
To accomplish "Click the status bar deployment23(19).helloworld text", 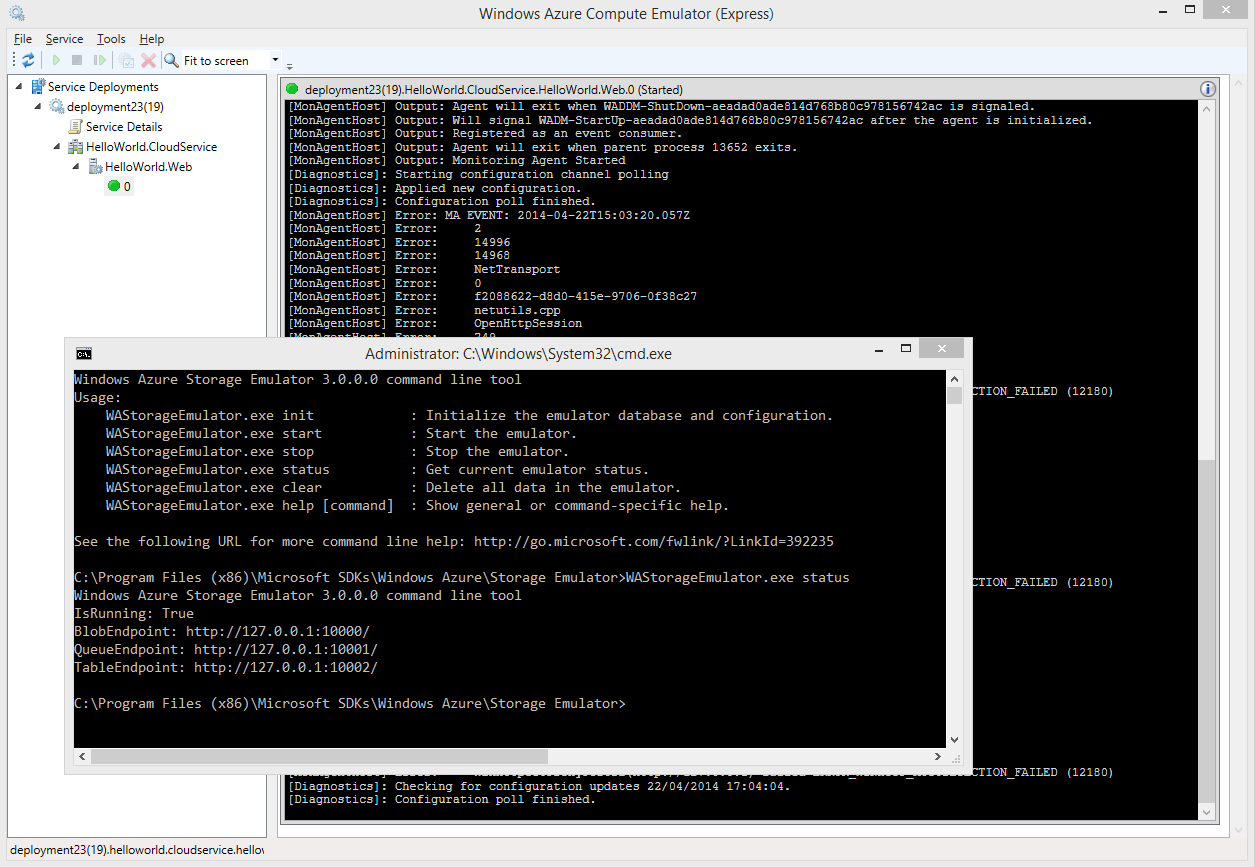I will tap(137, 850).
